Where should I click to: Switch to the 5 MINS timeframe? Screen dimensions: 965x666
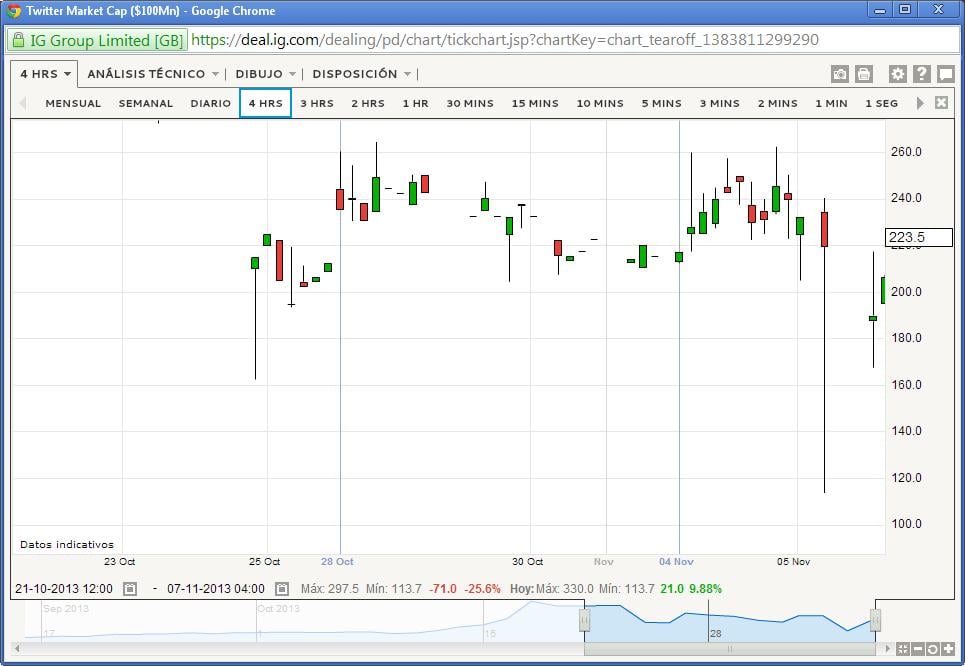662,103
